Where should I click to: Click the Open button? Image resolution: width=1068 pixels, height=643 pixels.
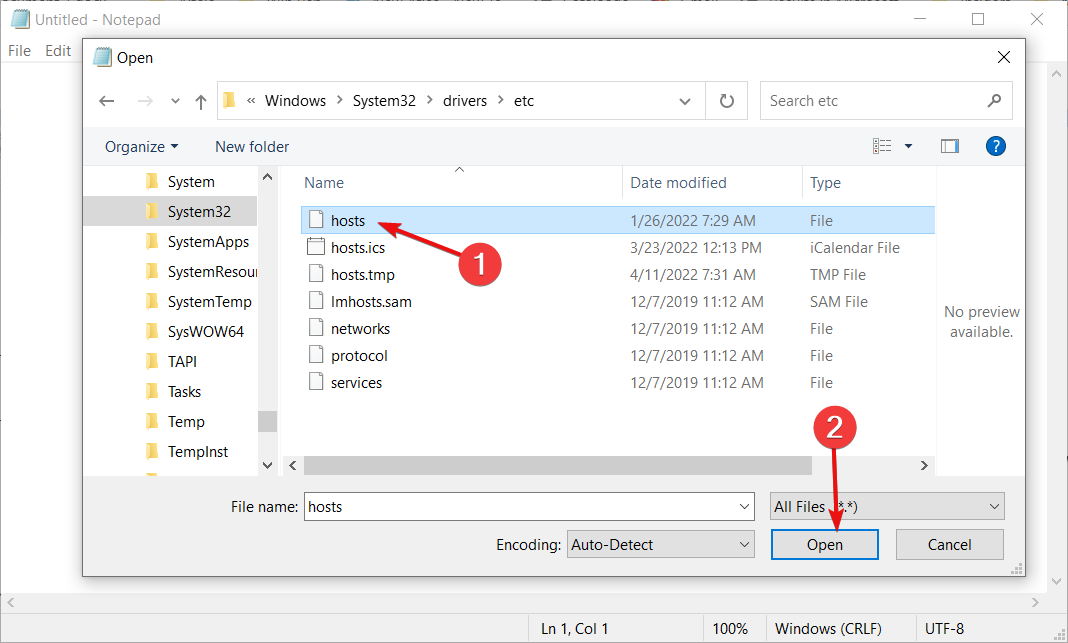pos(825,545)
